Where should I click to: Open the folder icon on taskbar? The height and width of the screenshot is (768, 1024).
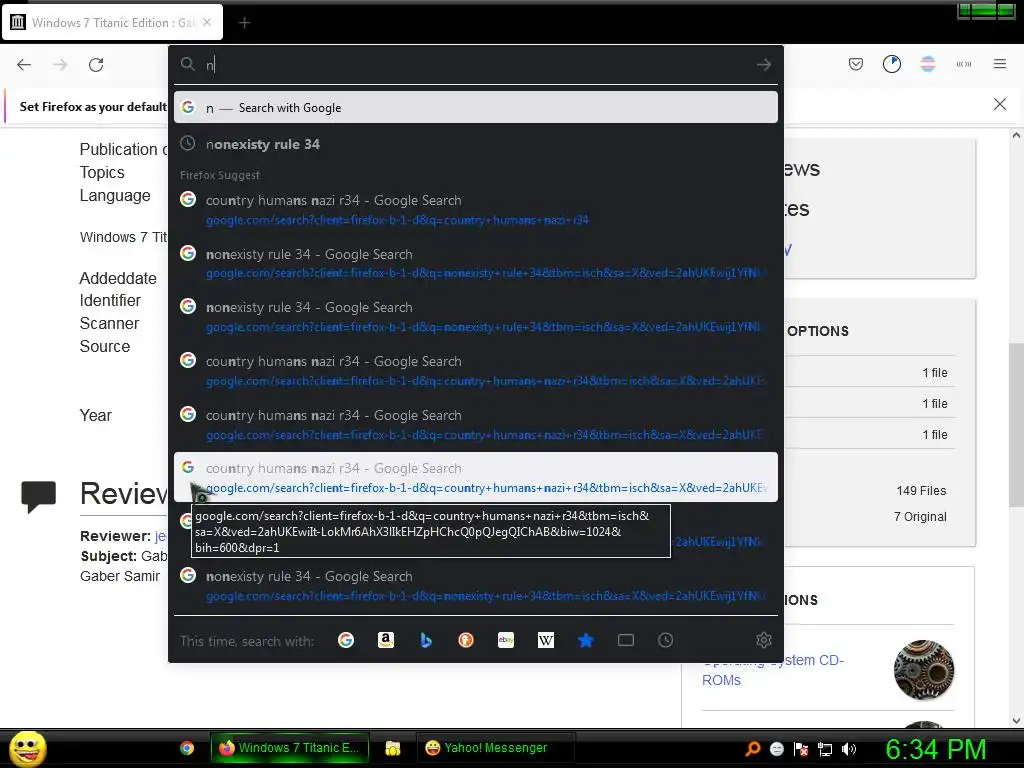392,748
